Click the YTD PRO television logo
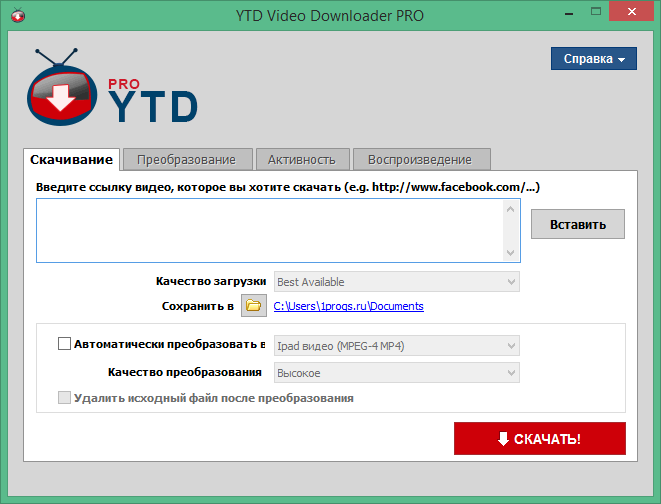 62,87
